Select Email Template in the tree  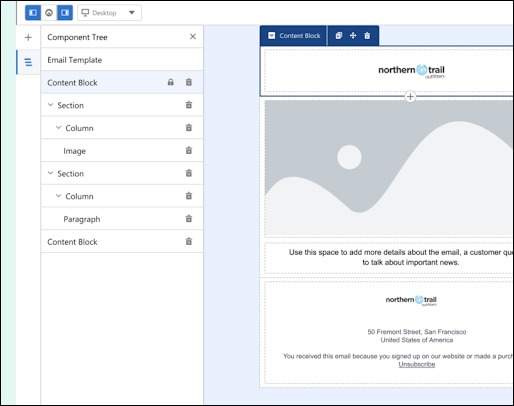122,60
